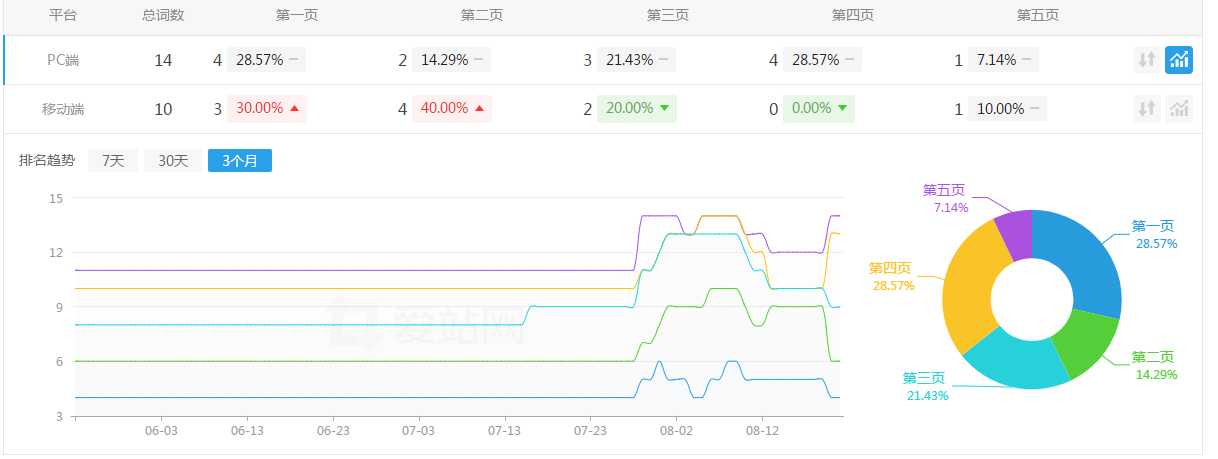Click the 28.57% badge under 第一页 for PC端
This screenshot has height=459, width=1218.
pyautogui.click(x=258, y=60)
